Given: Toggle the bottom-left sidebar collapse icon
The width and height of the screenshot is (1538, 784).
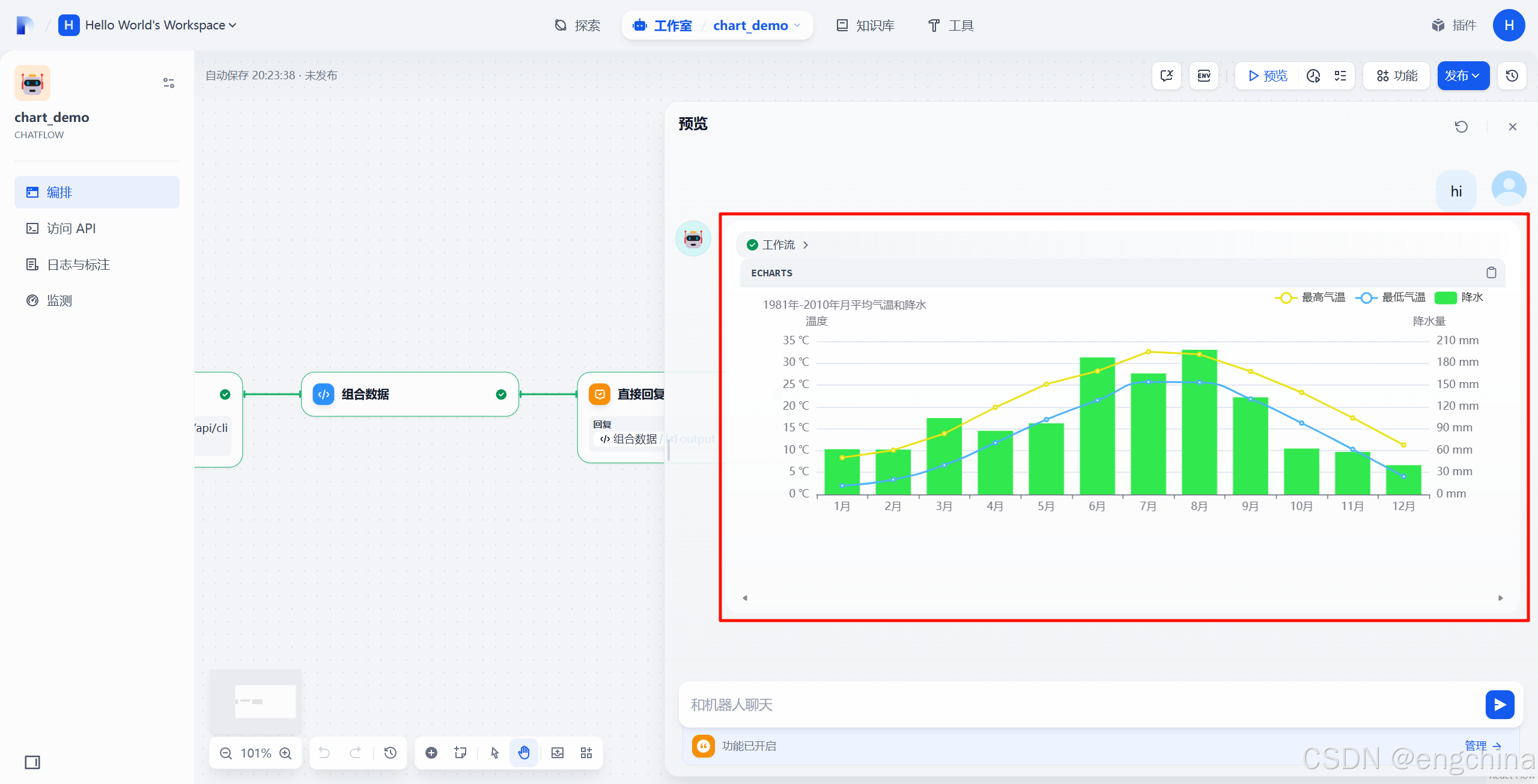Looking at the screenshot, I should pos(32,762).
